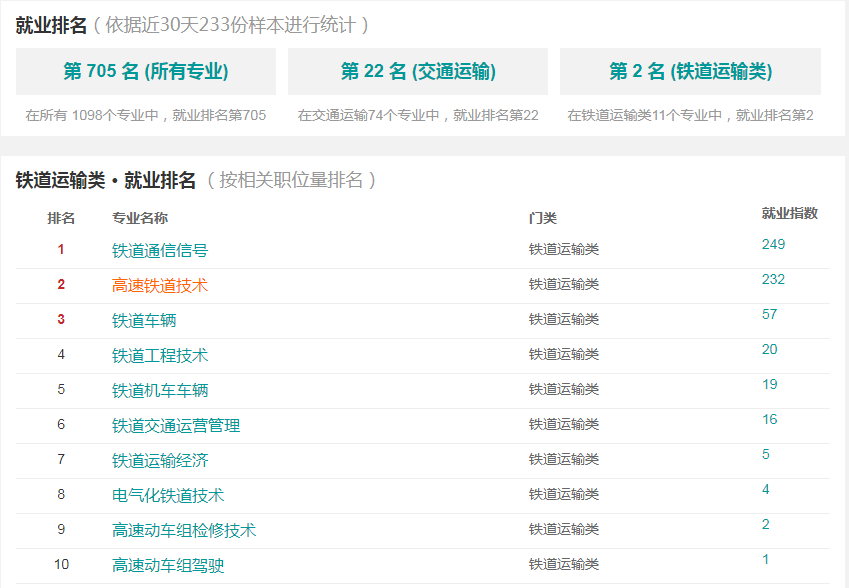Click the 第 705 名 (所有专业) ranking box
The height and width of the screenshot is (588, 849).
point(146,71)
